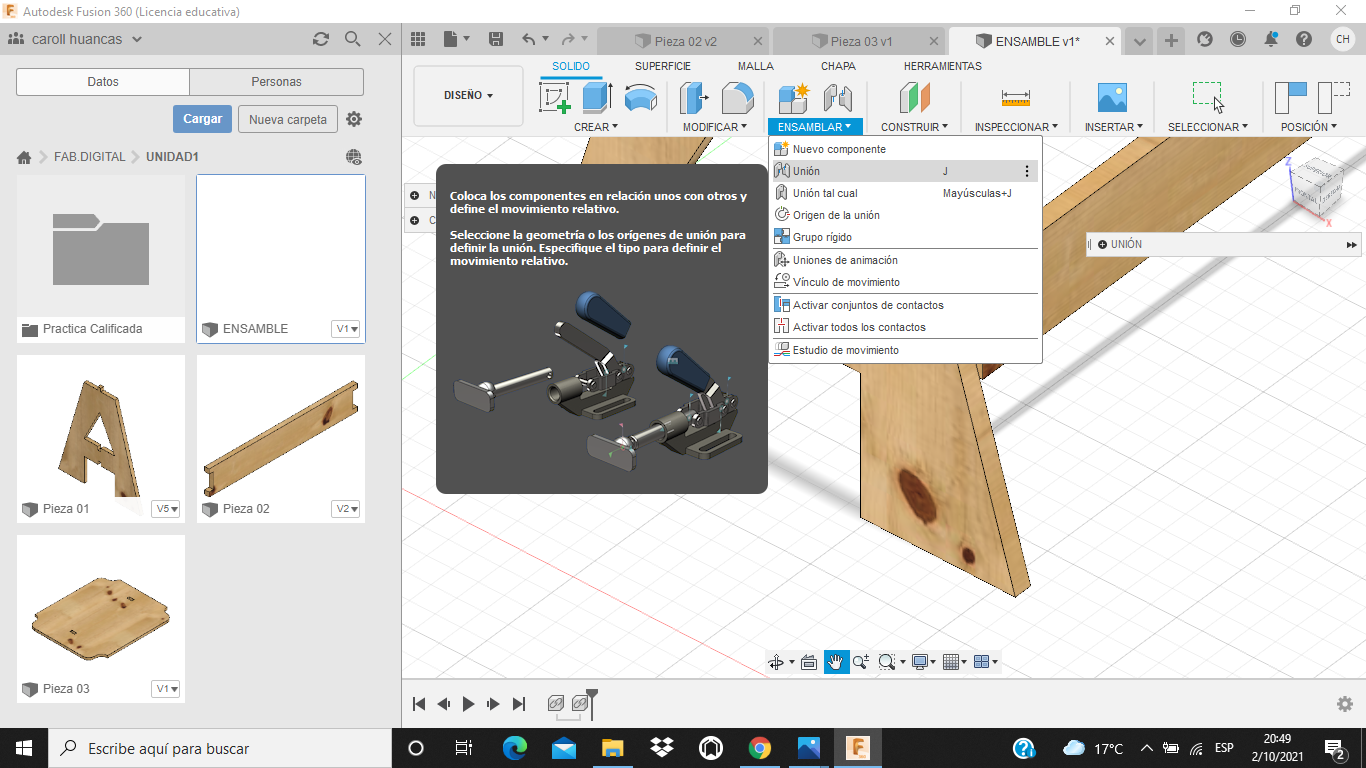Click the Revolve tool icon
This screenshot has height=768, width=1366.
pyautogui.click(x=640, y=98)
